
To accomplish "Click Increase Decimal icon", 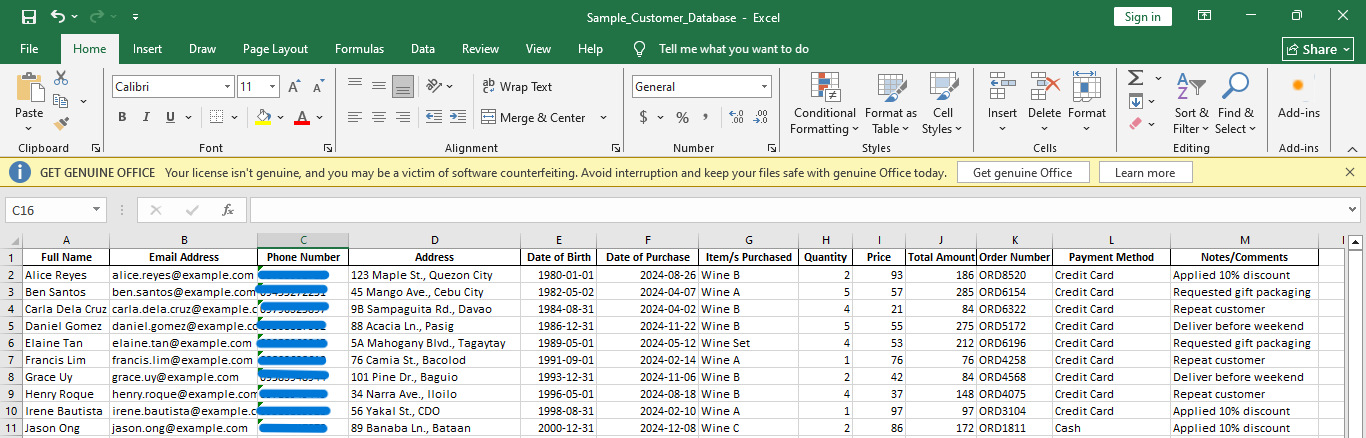I will tap(736, 117).
